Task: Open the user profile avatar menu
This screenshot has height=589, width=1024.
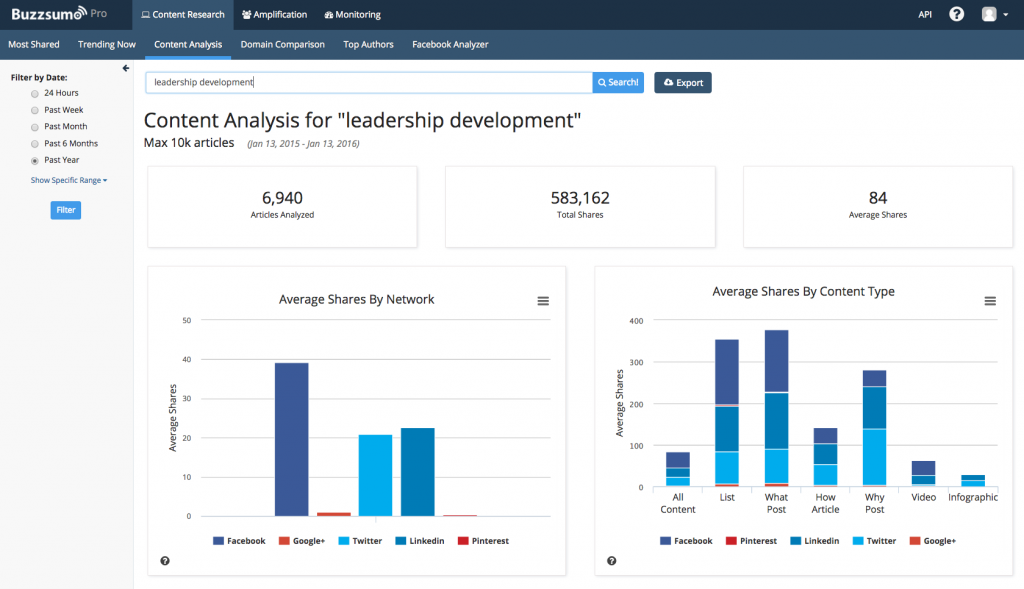Action: click(x=993, y=15)
